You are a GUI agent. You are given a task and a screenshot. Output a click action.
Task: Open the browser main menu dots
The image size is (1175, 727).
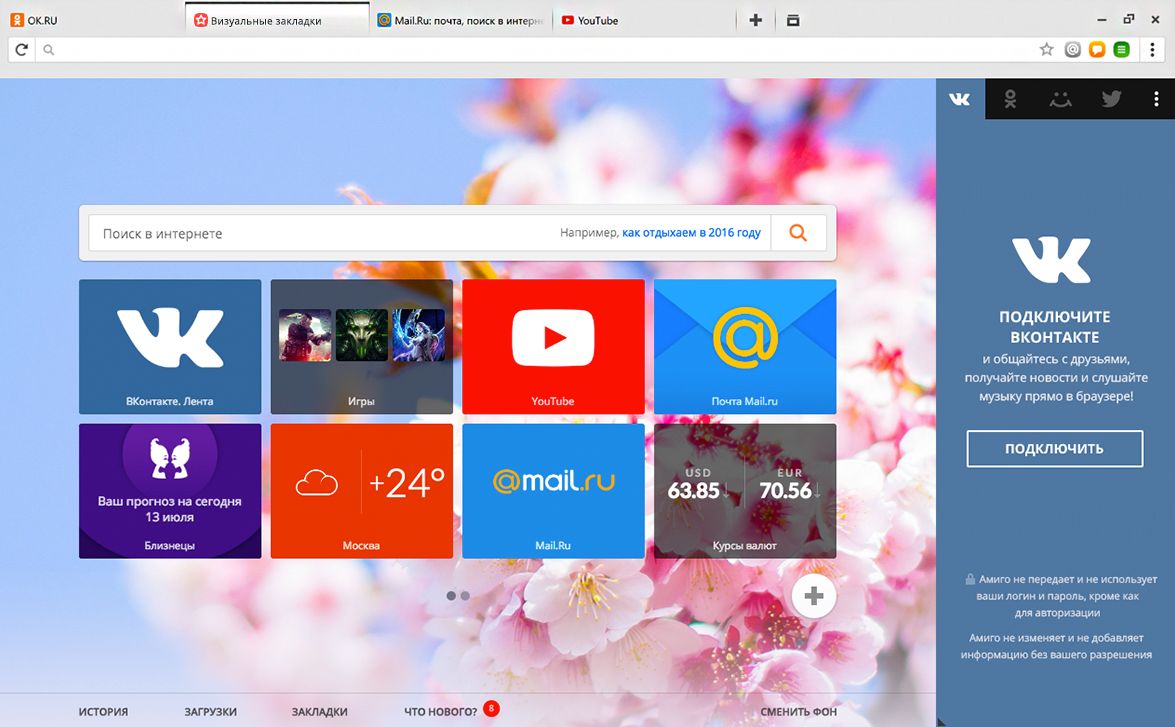1153,49
